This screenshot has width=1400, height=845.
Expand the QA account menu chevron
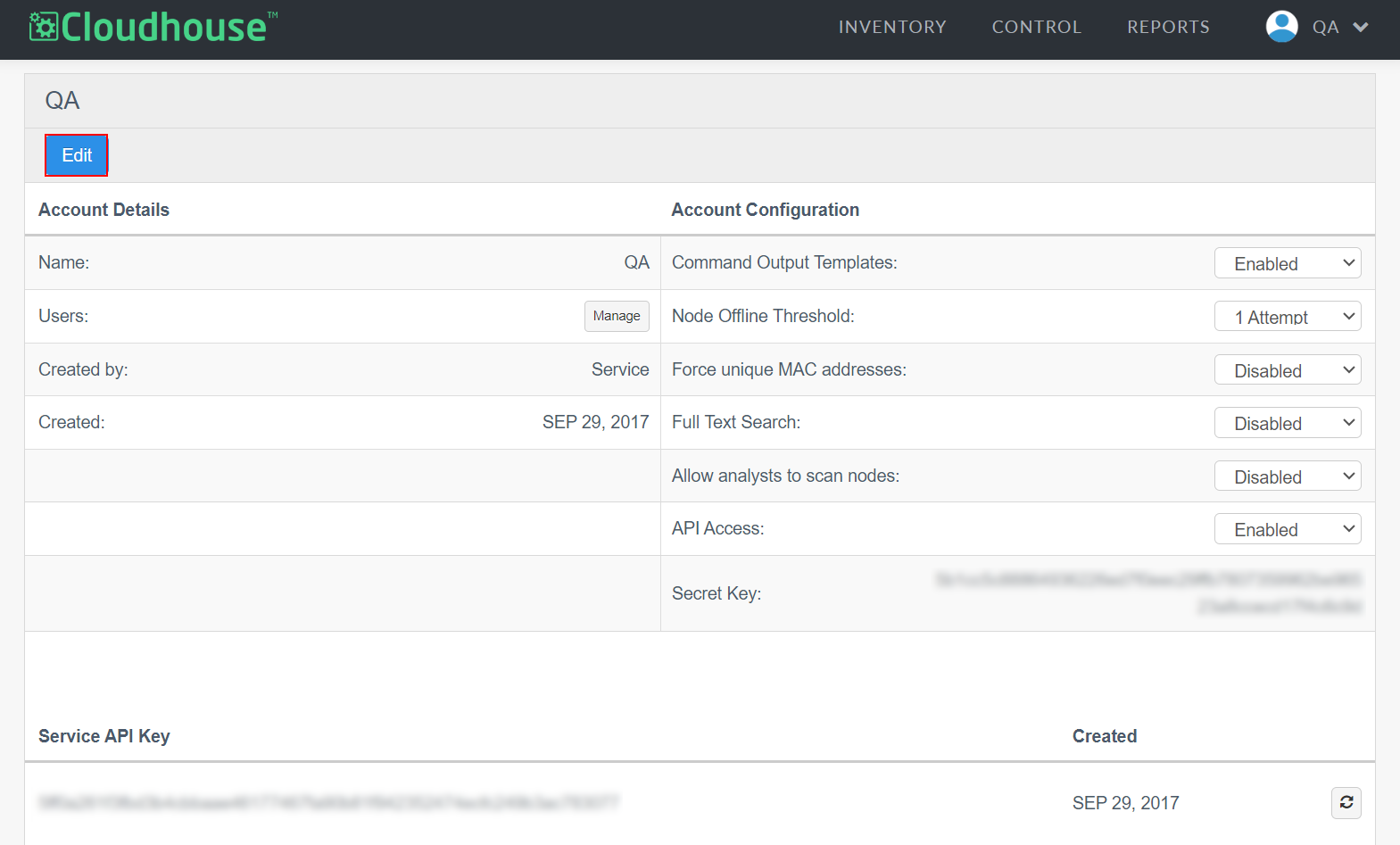[x=1361, y=27]
